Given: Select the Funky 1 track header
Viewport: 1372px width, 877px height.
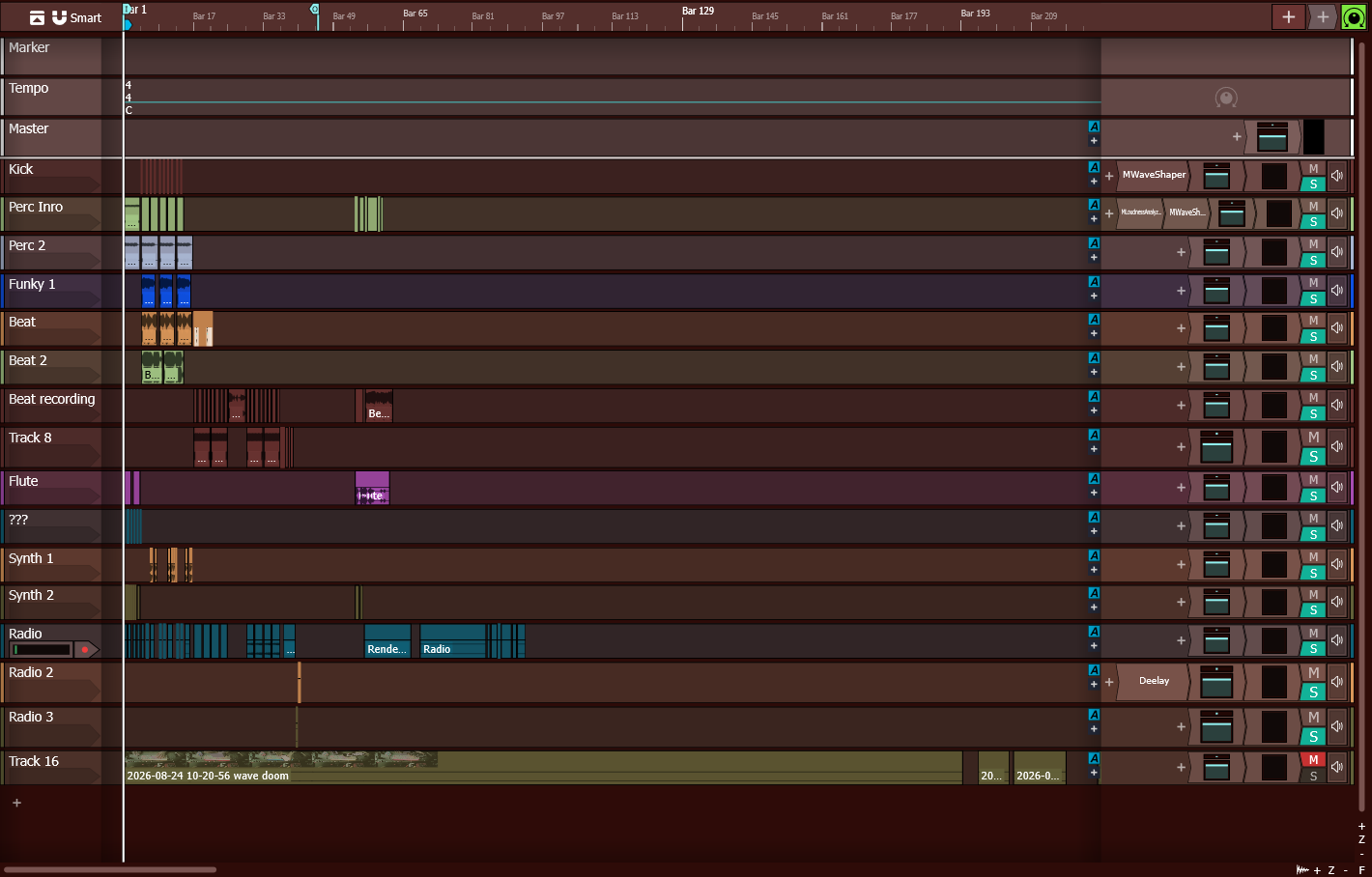Looking at the screenshot, I should 51,291.
